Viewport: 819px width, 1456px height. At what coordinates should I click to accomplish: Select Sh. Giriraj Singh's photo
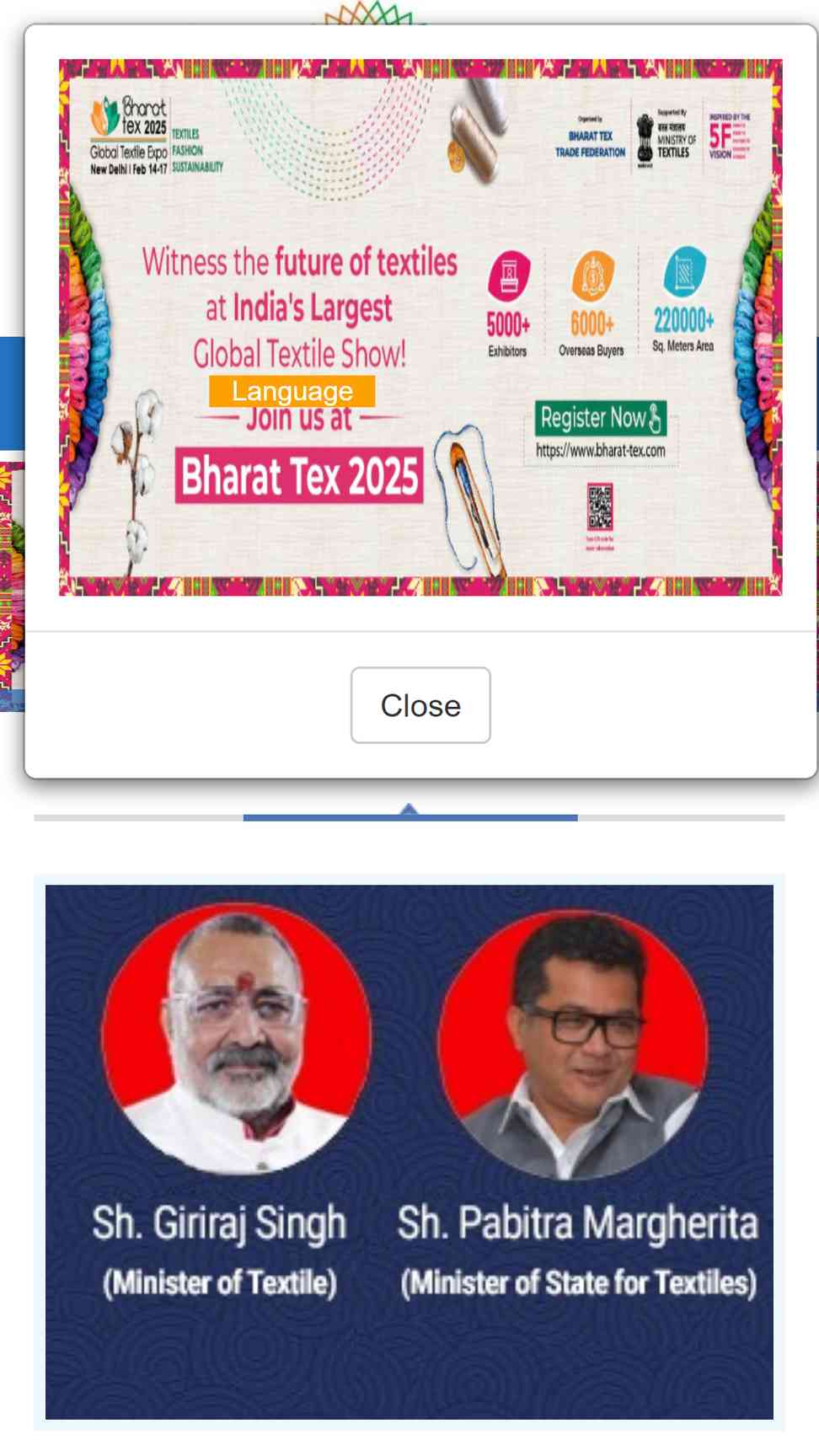(x=236, y=1038)
